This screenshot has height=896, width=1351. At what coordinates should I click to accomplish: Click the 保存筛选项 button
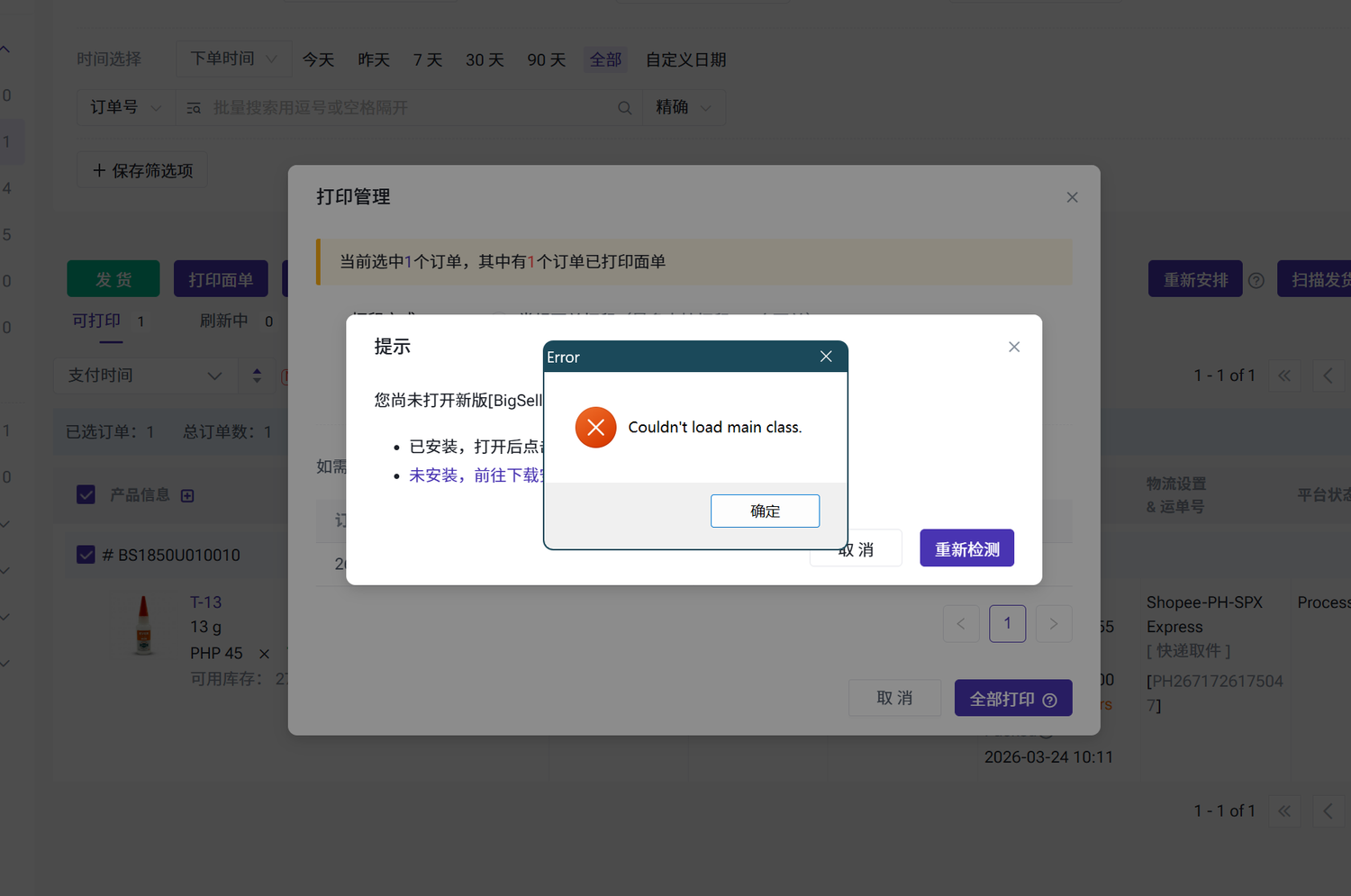[x=143, y=170]
